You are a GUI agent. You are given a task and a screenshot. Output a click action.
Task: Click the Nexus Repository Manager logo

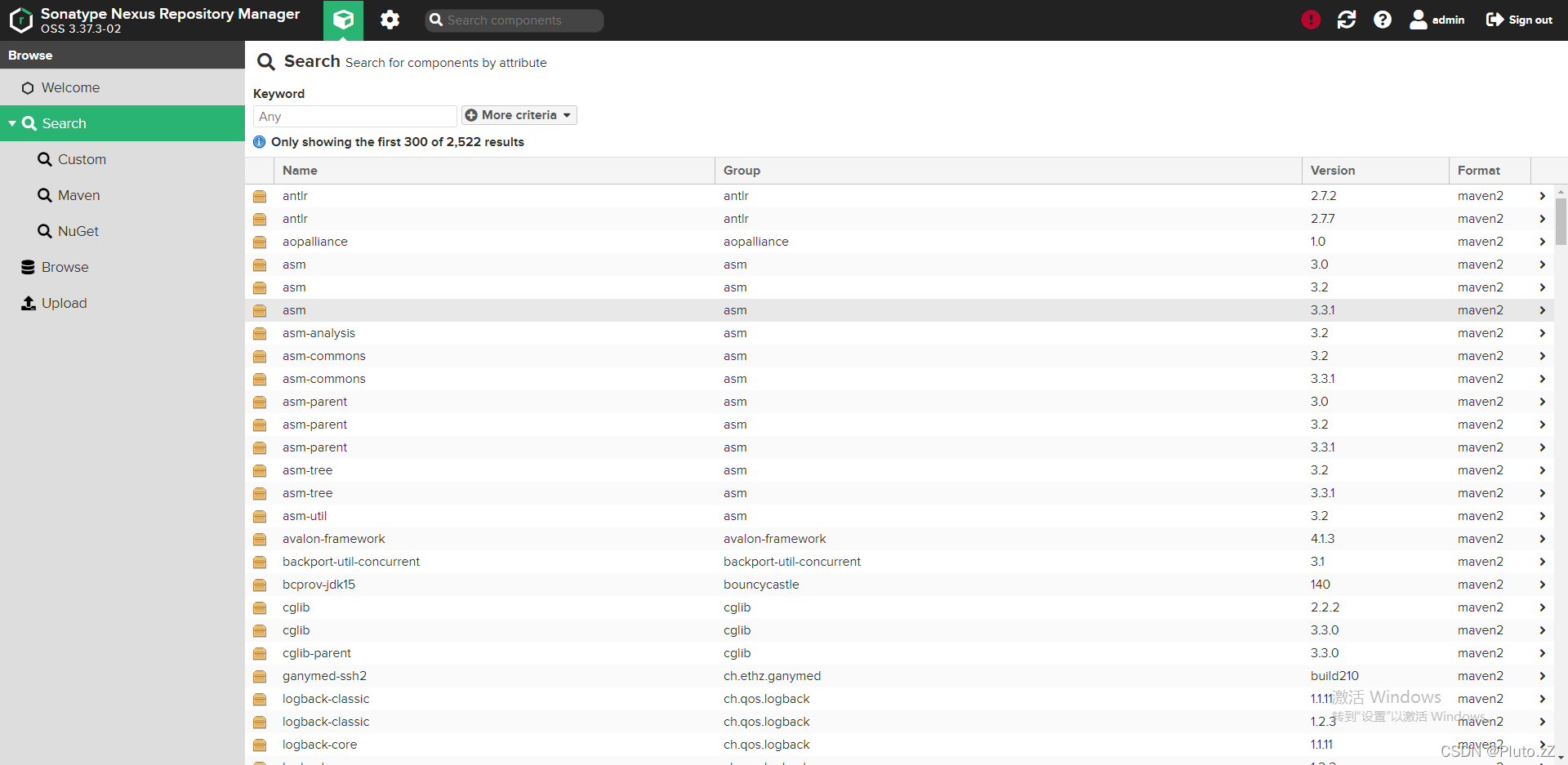coord(20,20)
